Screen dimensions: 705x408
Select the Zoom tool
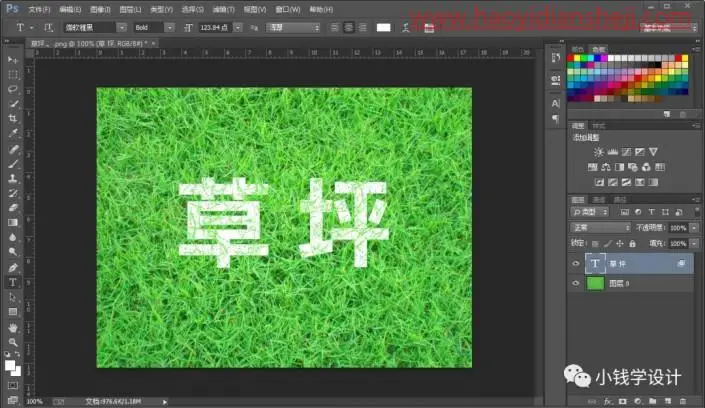click(13, 342)
